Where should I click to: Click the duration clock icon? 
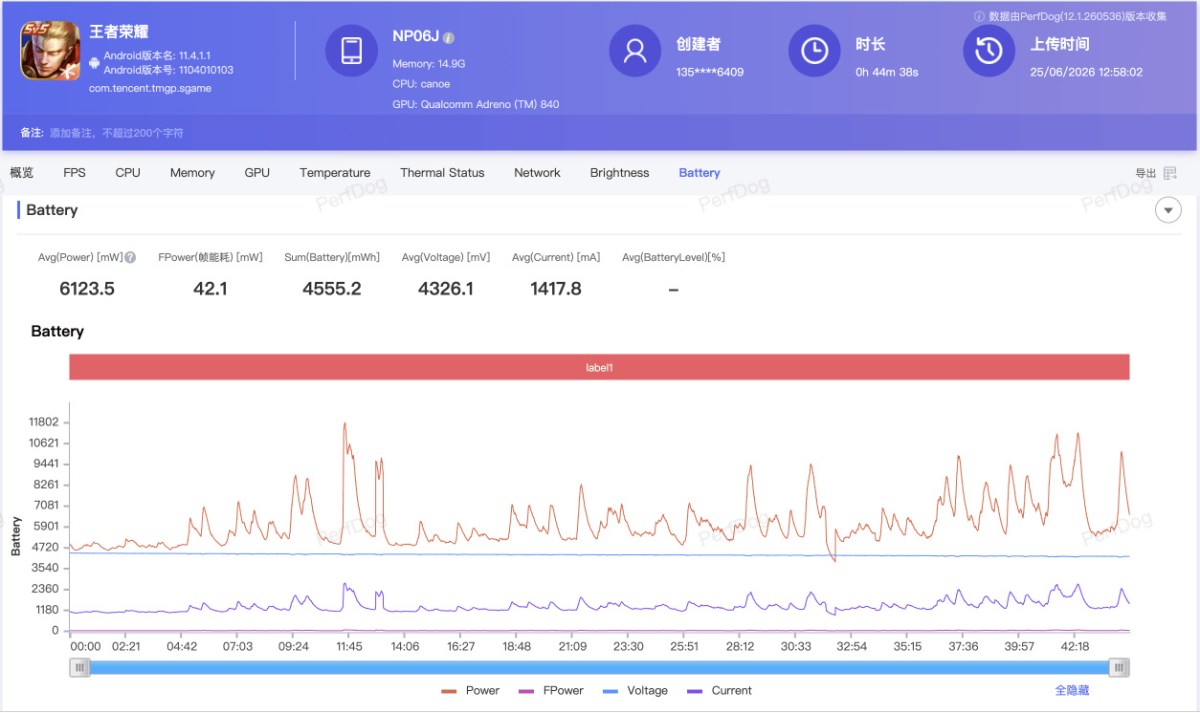point(814,51)
